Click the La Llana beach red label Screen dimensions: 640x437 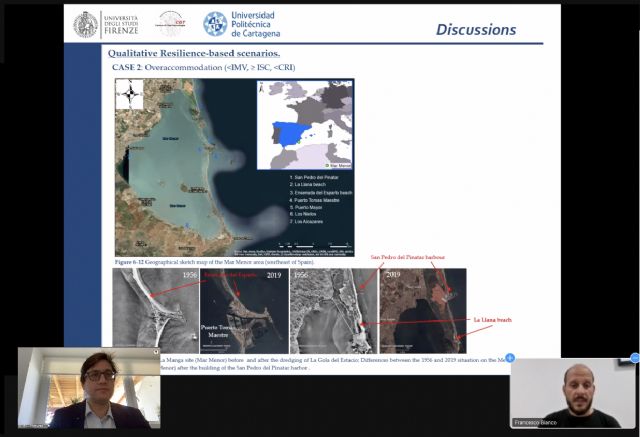(x=490, y=319)
